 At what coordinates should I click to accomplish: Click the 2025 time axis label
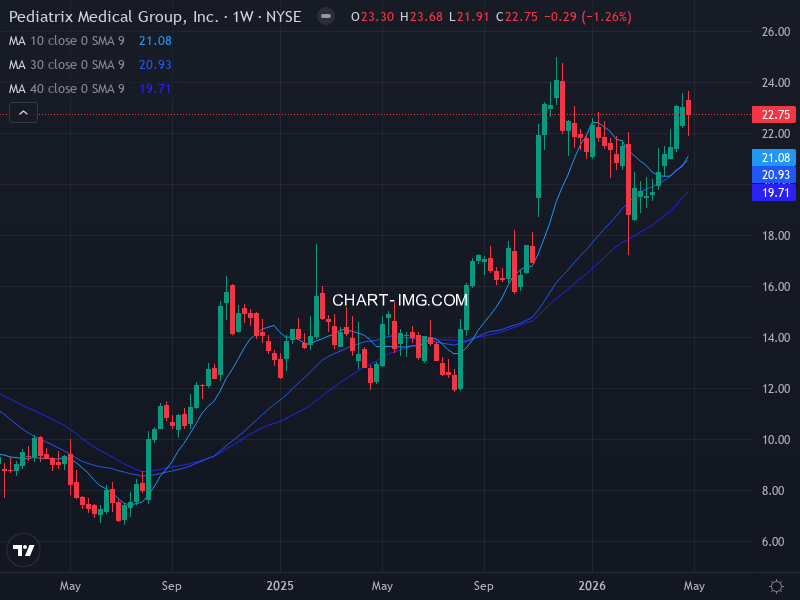[280, 586]
